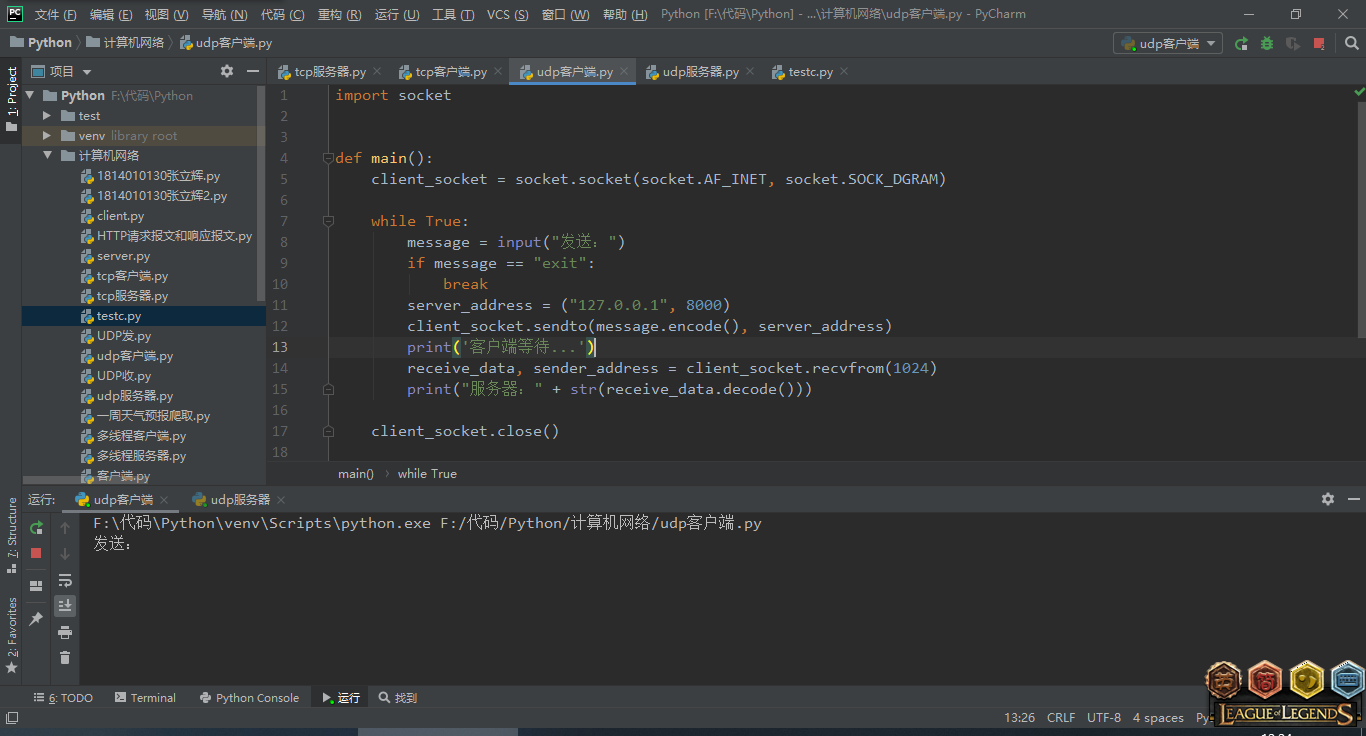Stop the process with the top toolbar stop icon
1366x736 pixels.
pos(1319,43)
